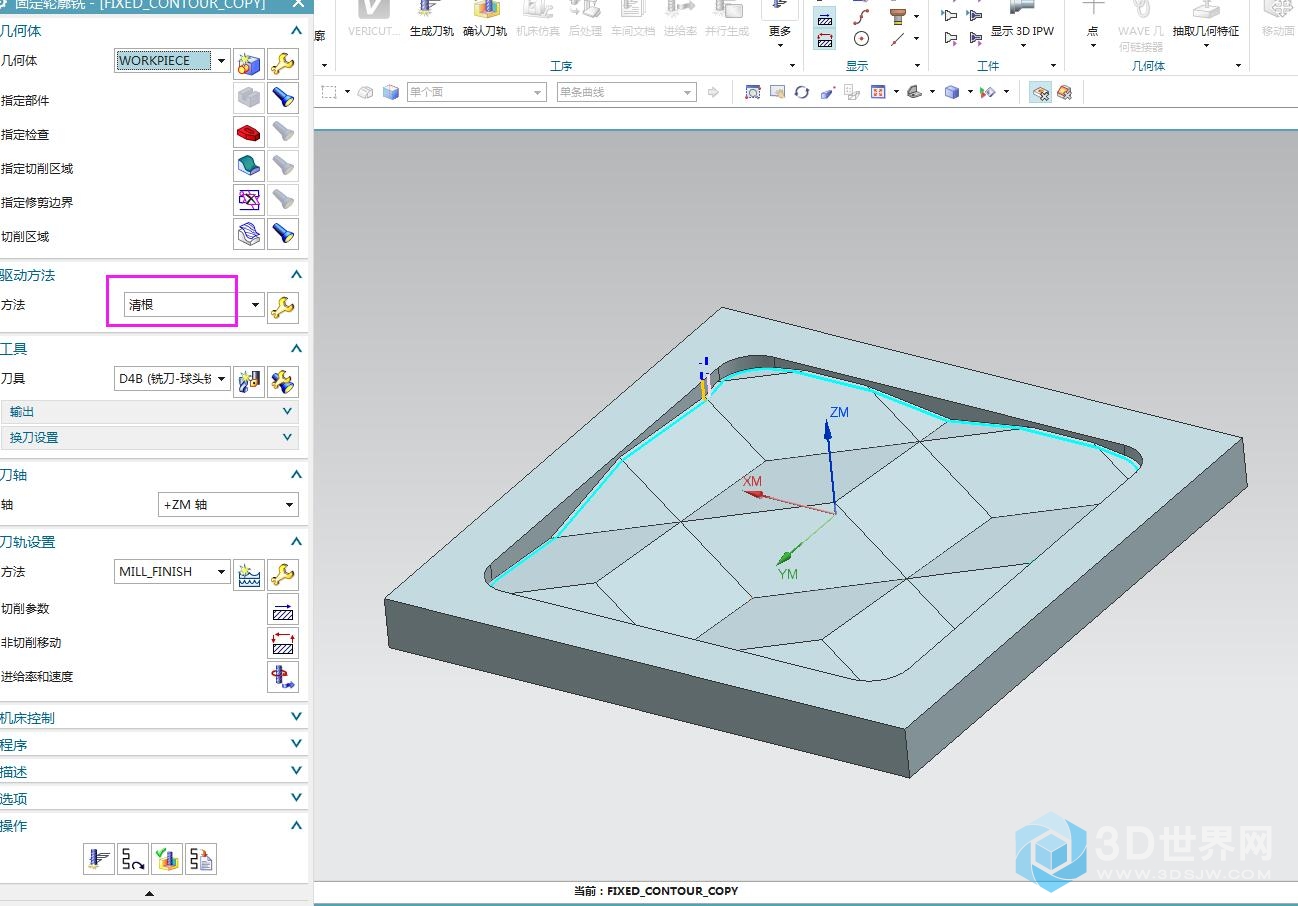Open the MILL_FINISH method dropdown
The height and width of the screenshot is (906, 1298).
pyautogui.click(x=222, y=572)
